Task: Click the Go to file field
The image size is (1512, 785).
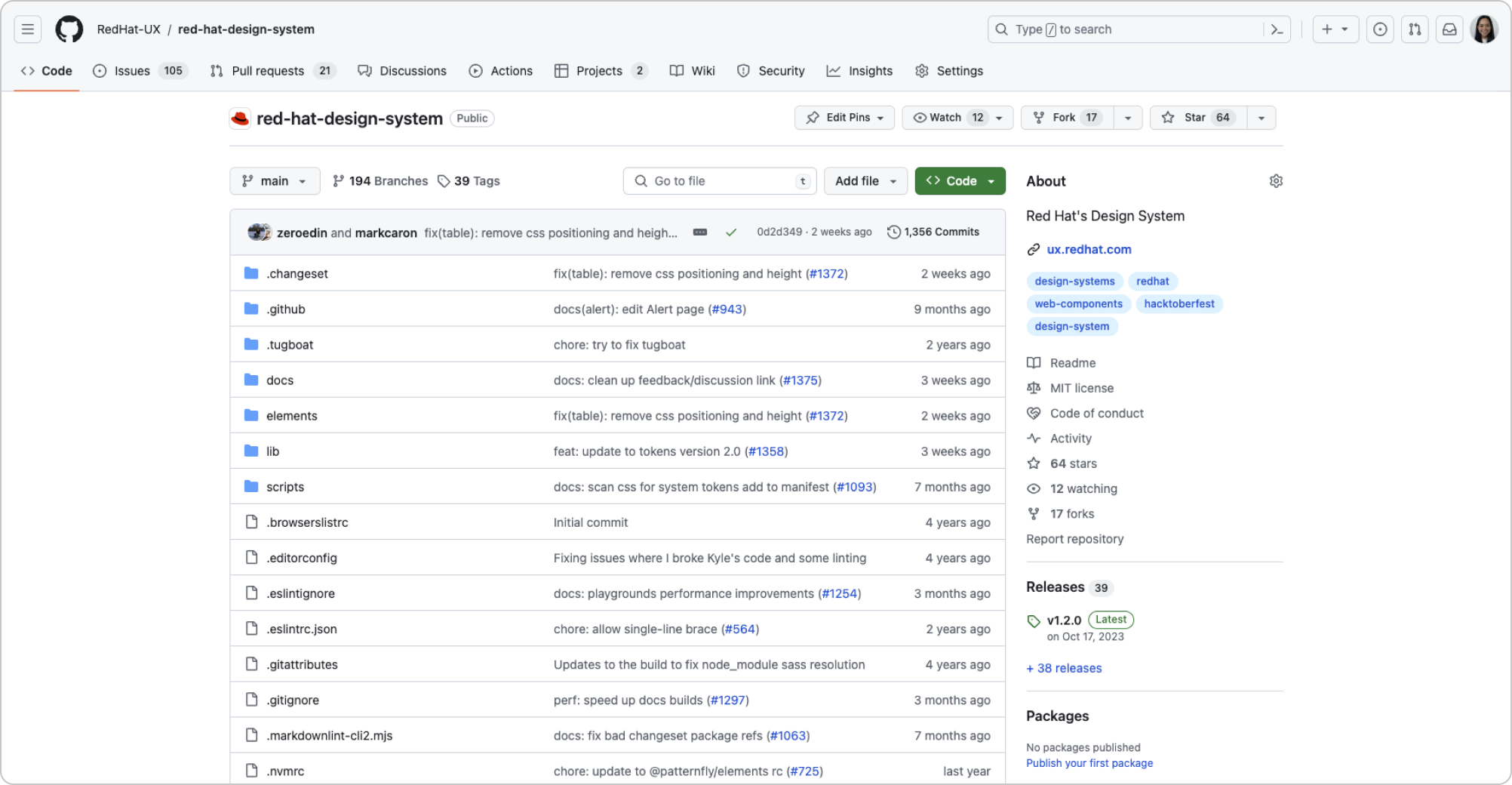Action: pyautogui.click(x=719, y=180)
